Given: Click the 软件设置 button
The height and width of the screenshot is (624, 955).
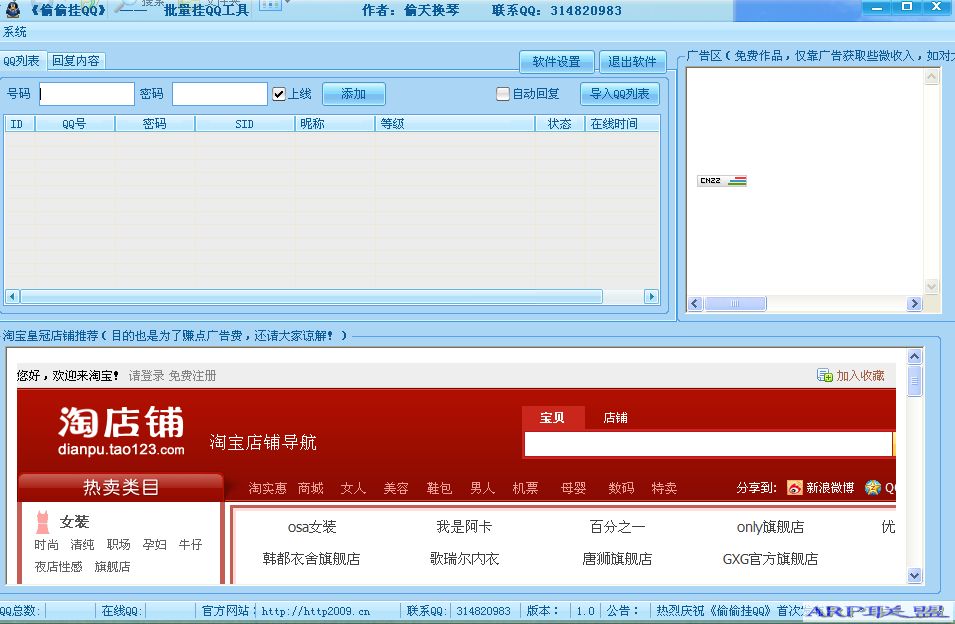Looking at the screenshot, I should (556, 61).
